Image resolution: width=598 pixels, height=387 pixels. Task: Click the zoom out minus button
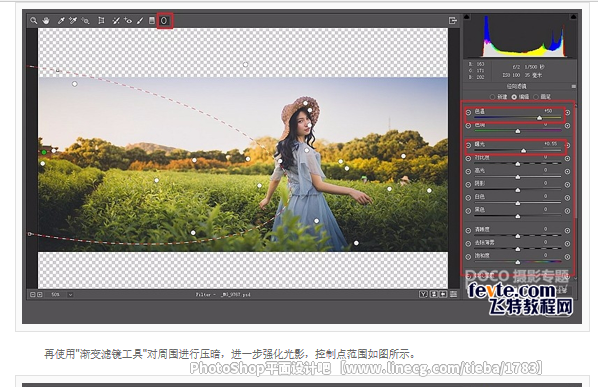pos(32,294)
